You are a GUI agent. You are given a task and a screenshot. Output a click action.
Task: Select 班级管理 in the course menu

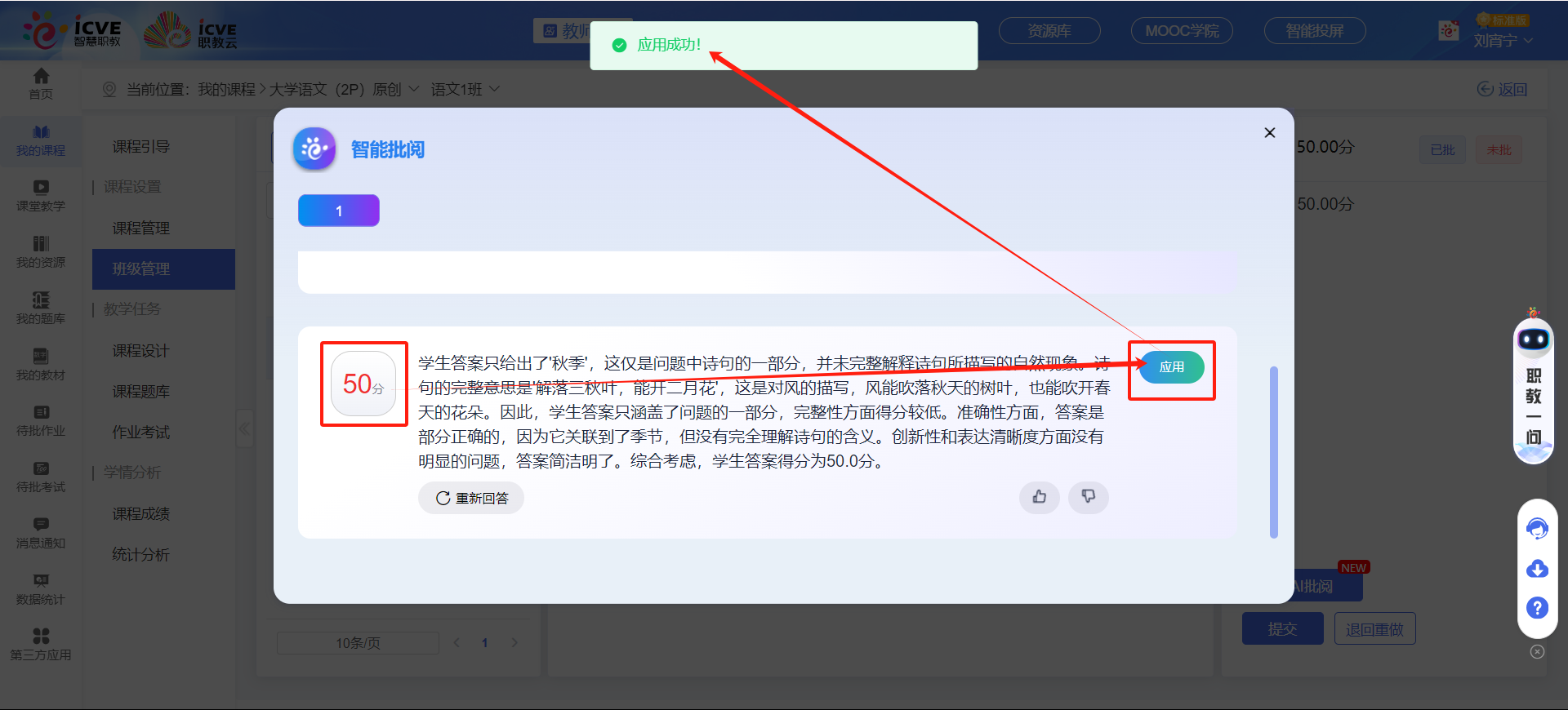click(x=163, y=269)
